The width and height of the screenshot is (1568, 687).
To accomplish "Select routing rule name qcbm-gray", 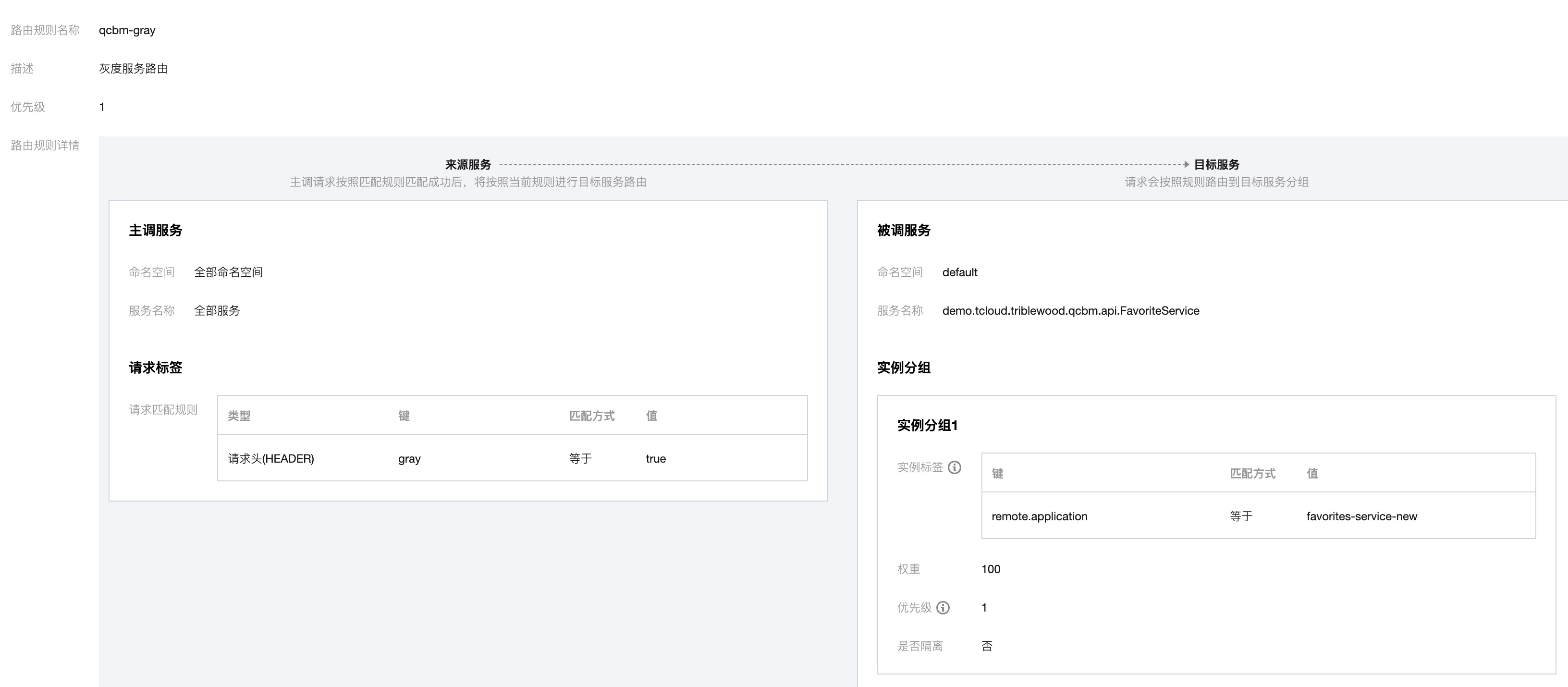I will click(127, 30).
